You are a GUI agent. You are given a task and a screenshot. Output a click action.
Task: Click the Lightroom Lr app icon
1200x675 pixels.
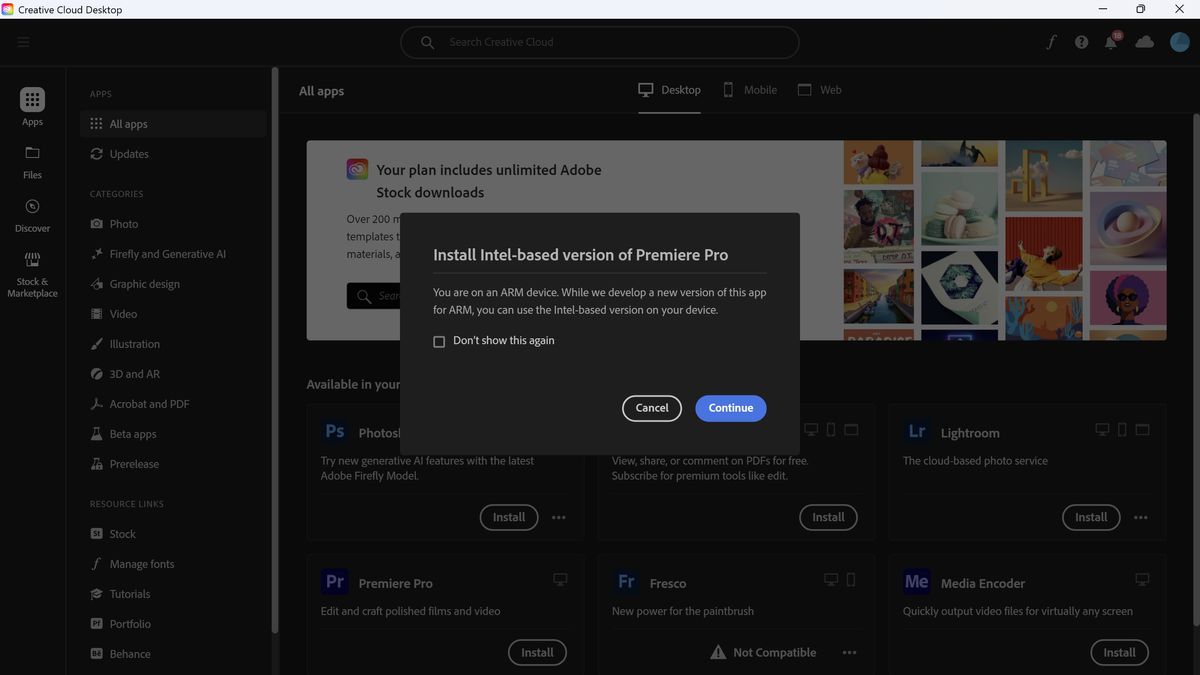click(916, 431)
